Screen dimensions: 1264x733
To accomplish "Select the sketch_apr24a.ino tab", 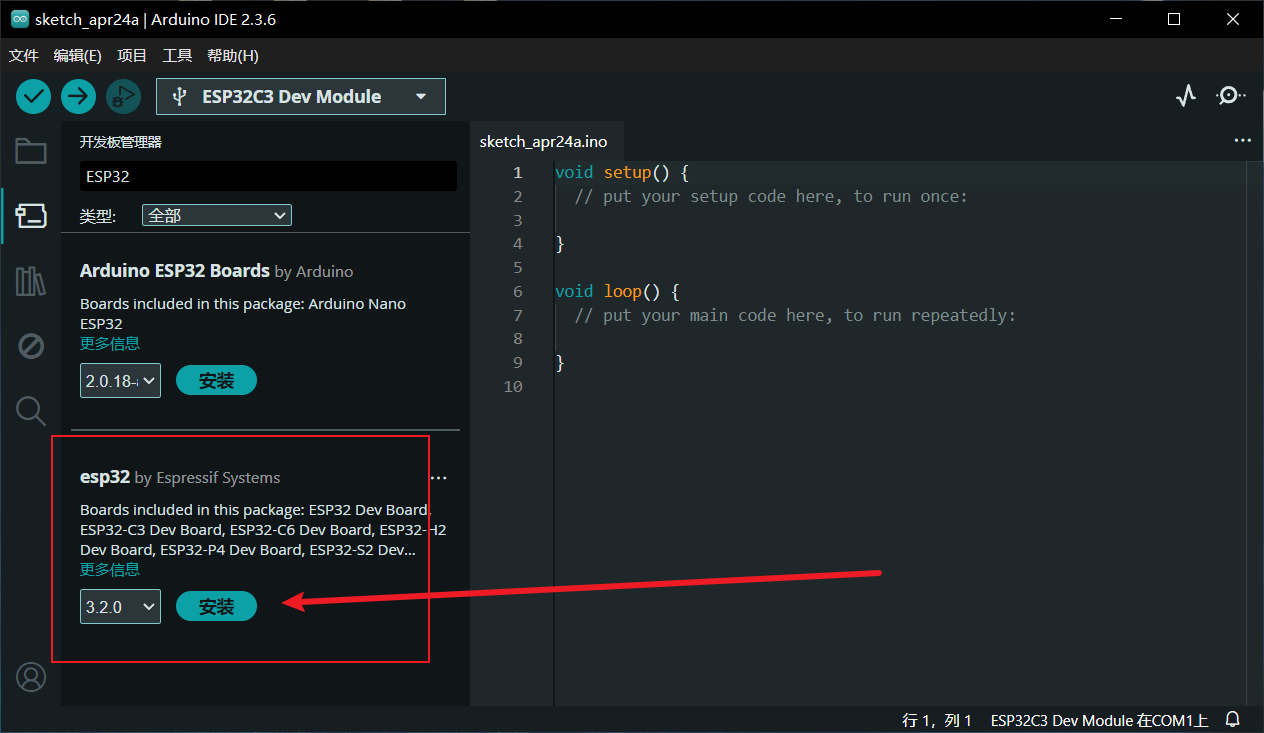I will (x=543, y=141).
